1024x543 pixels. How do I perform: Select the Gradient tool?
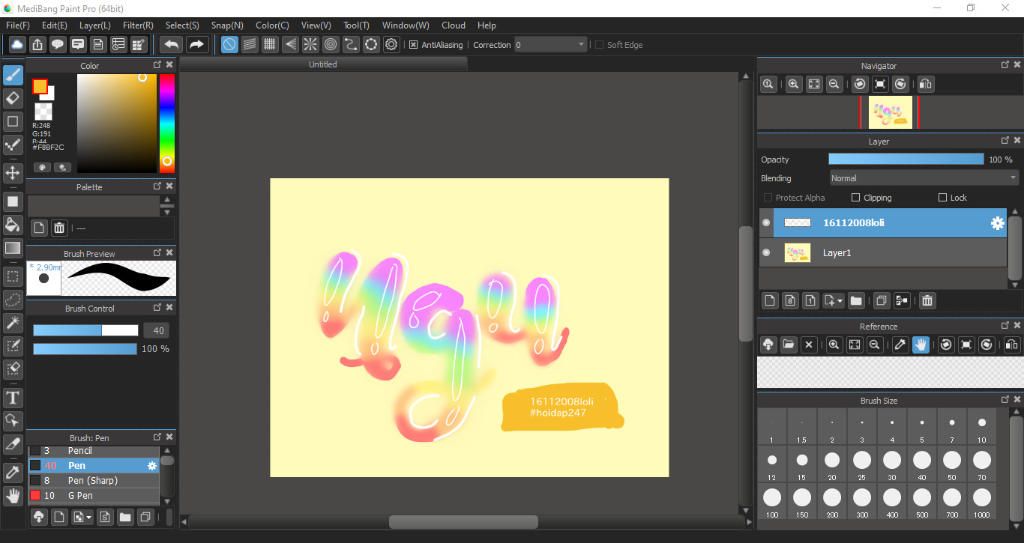[x=12, y=248]
